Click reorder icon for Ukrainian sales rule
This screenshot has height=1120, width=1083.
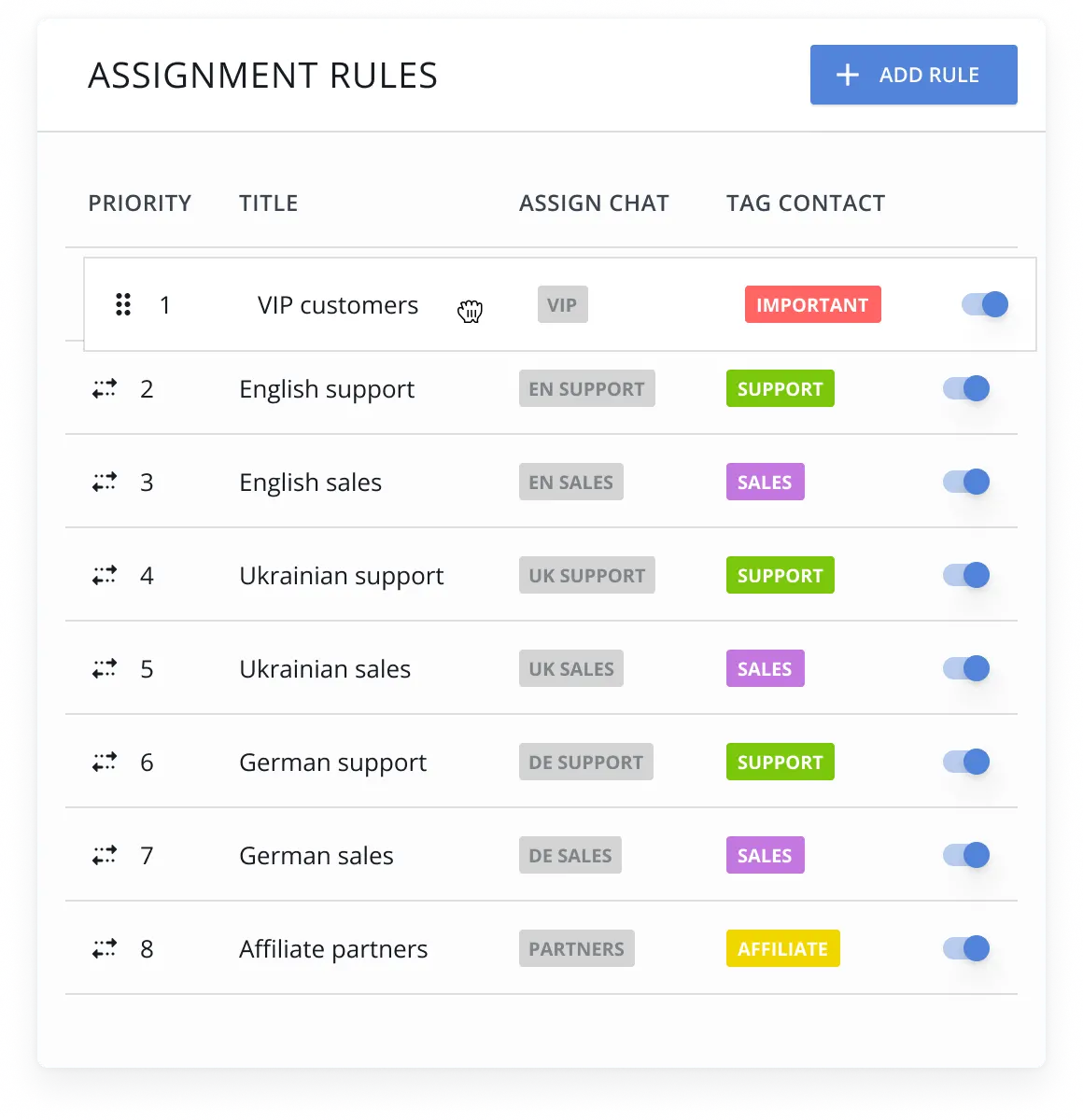[105, 668]
